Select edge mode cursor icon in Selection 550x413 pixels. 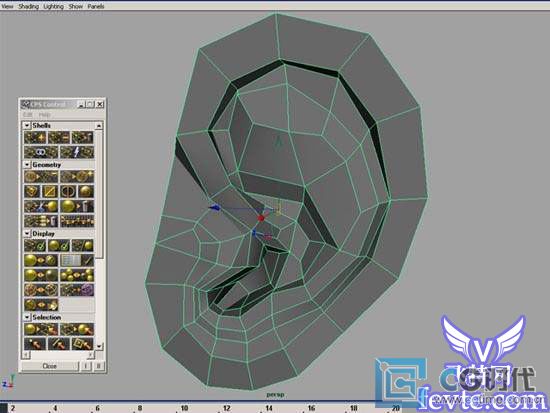(59, 344)
